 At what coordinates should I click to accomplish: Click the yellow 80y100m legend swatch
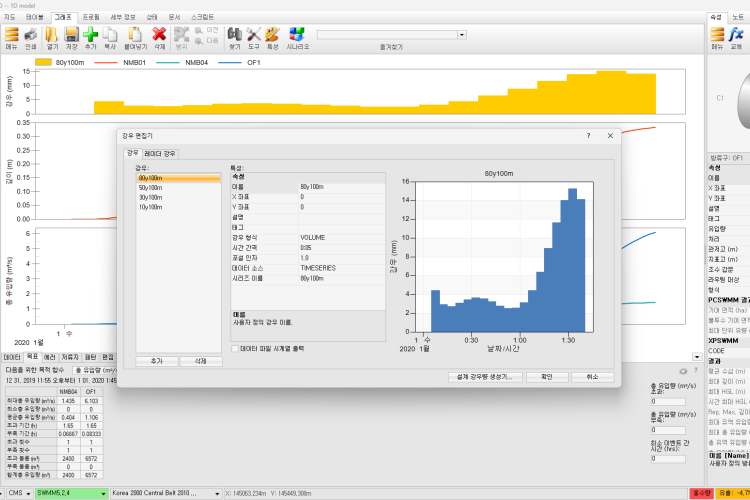click(x=44, y=62)
